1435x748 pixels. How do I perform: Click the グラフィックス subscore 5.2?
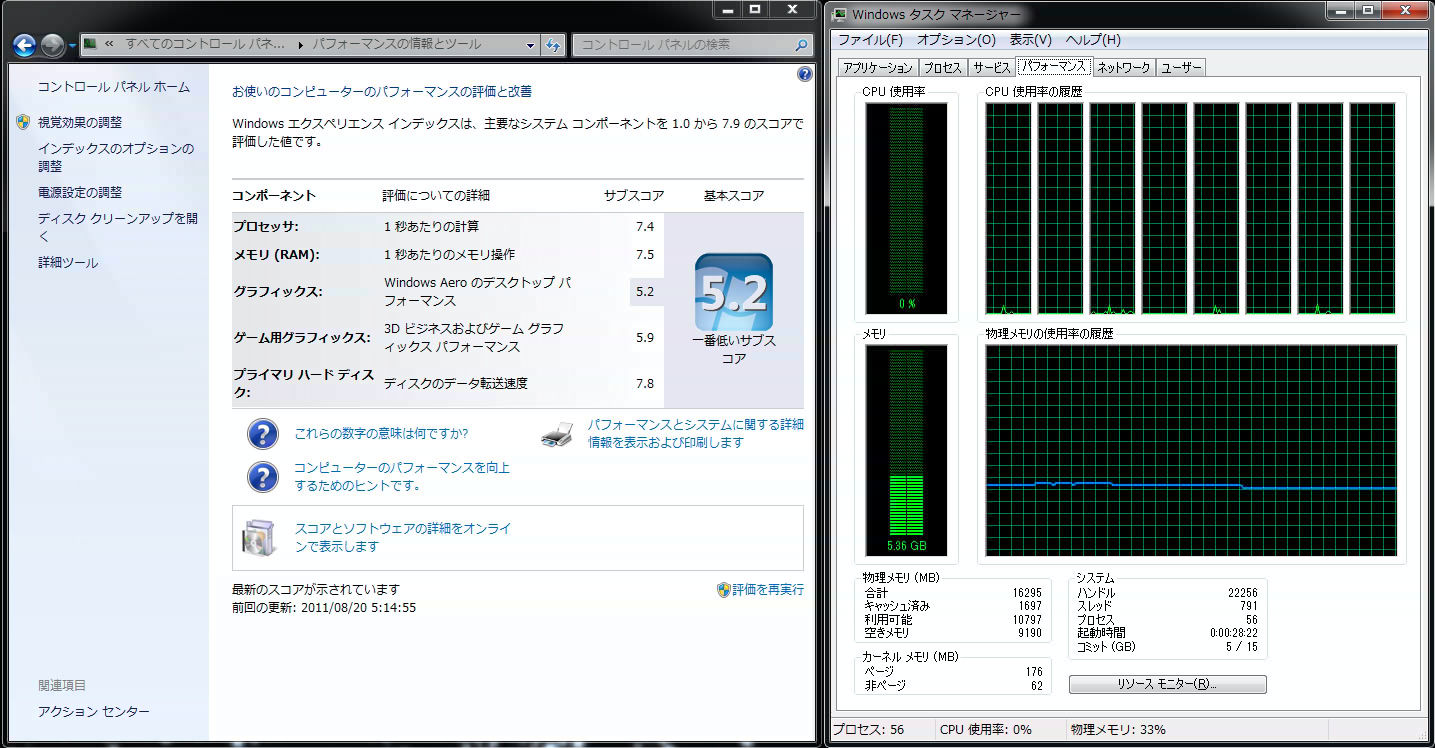click(x=645, y=292)
